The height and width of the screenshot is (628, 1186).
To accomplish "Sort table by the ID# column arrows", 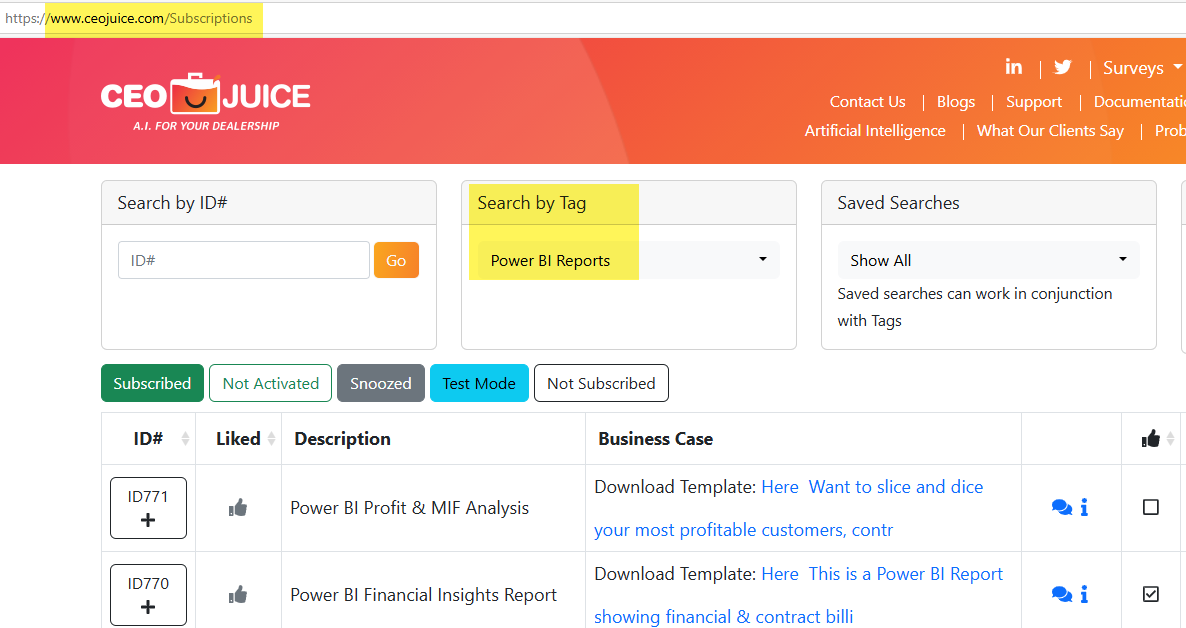I will point(185,439).
